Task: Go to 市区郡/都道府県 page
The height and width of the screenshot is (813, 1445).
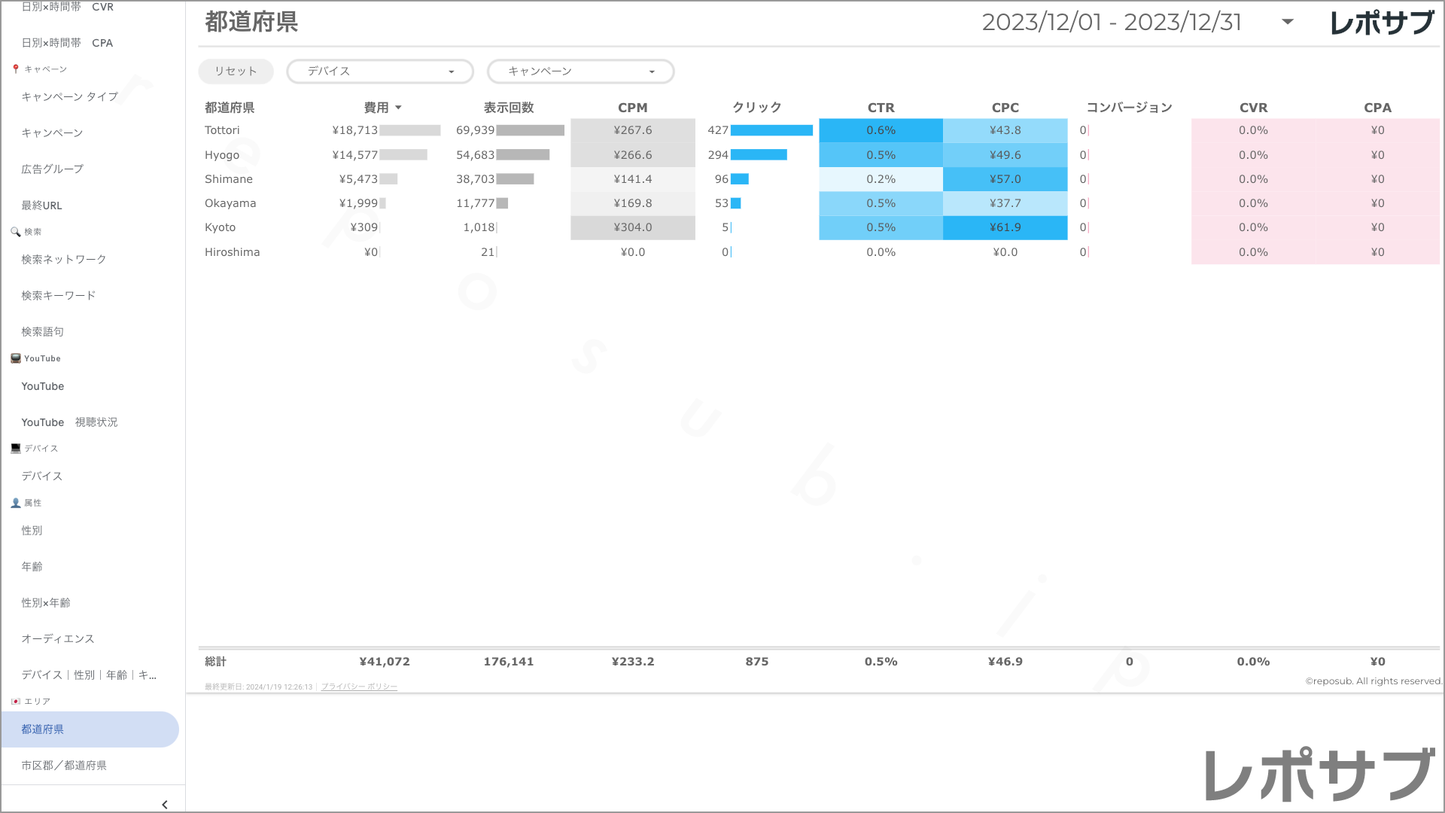Action: coord(64,766)
